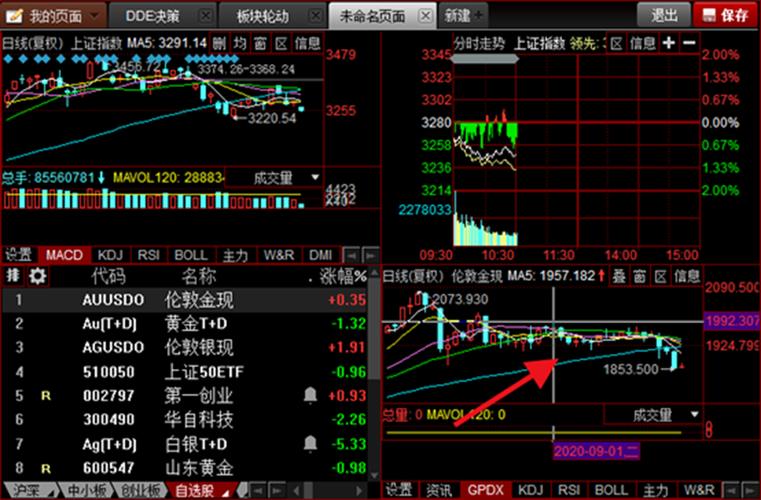Screen dimensions: 761x500
Task: Click the red 保存 save button
Action: [x=725, y=15]
